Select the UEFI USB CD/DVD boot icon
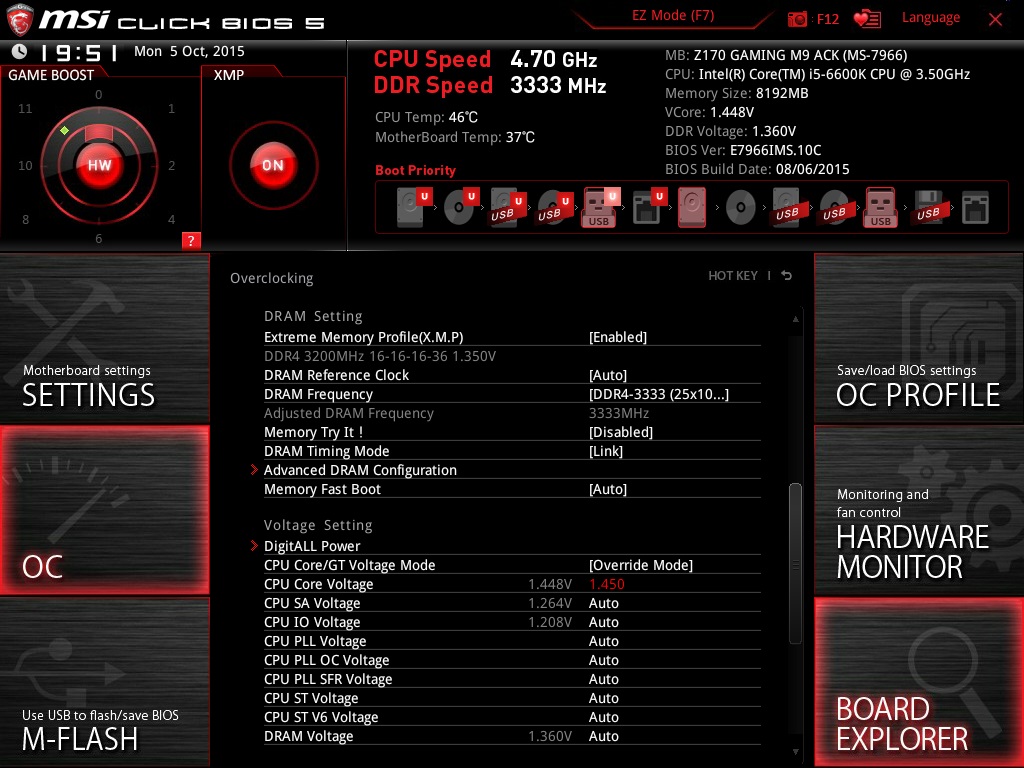 [x=554, y=207]
